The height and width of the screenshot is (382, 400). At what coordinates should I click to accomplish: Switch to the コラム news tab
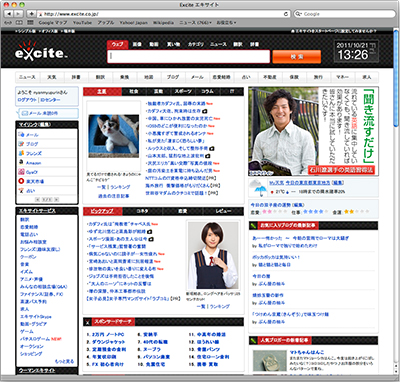click(x=207, y=91)
